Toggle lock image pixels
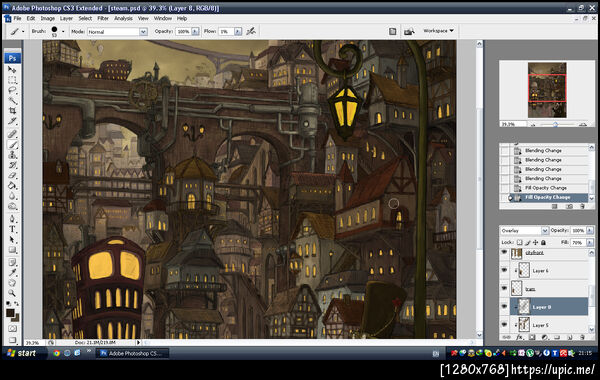The width and height of the screenshot is (600, 380). tap(527, 242)
